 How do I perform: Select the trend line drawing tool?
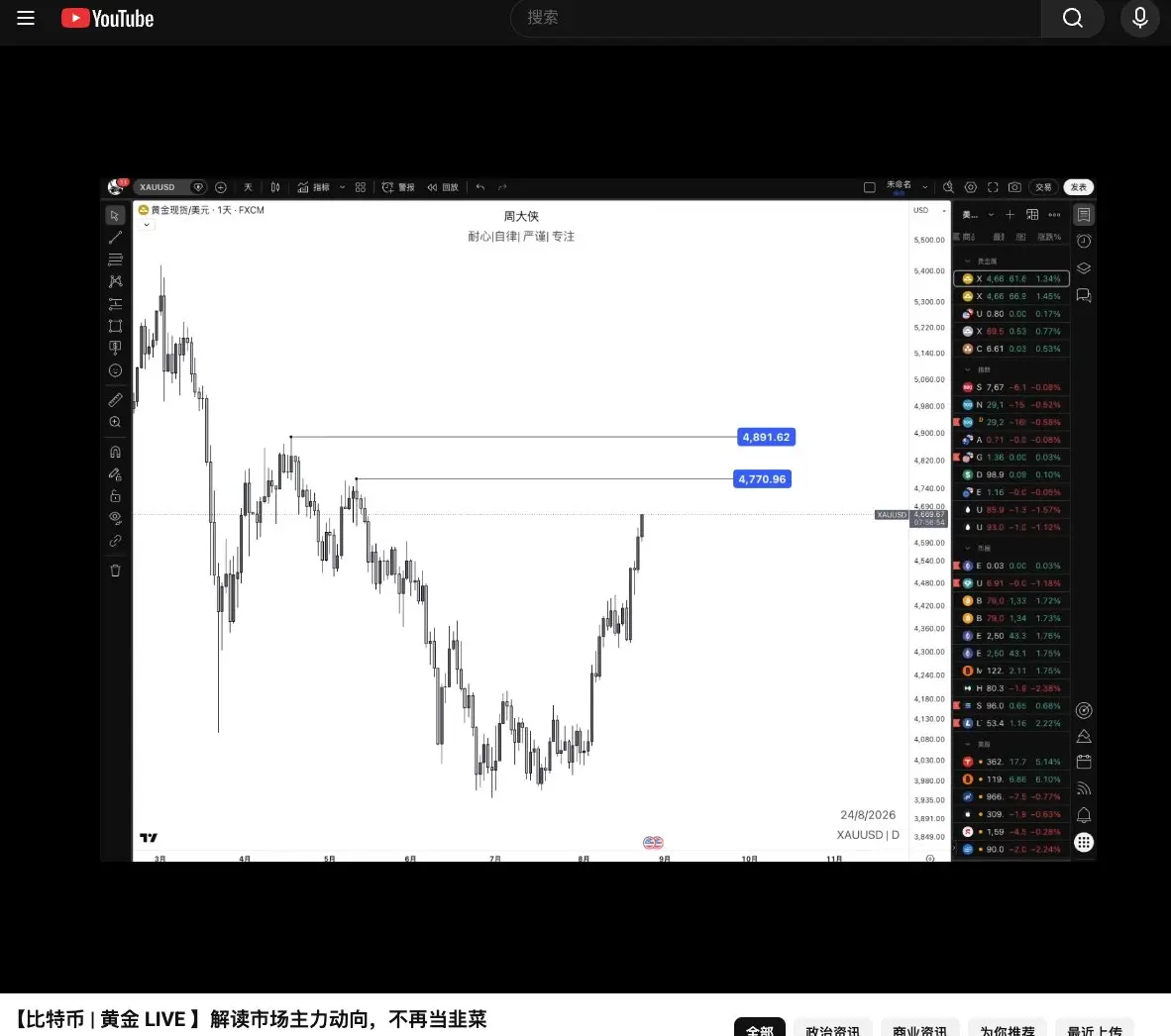[115, 238]
